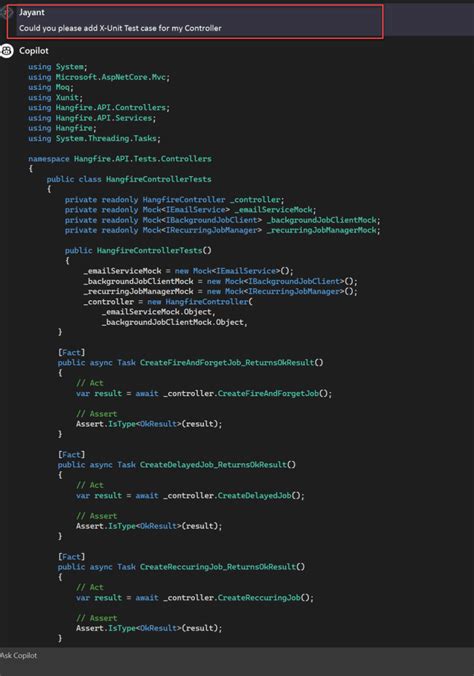Select the X-Unit Test case request message

[120, 28]
